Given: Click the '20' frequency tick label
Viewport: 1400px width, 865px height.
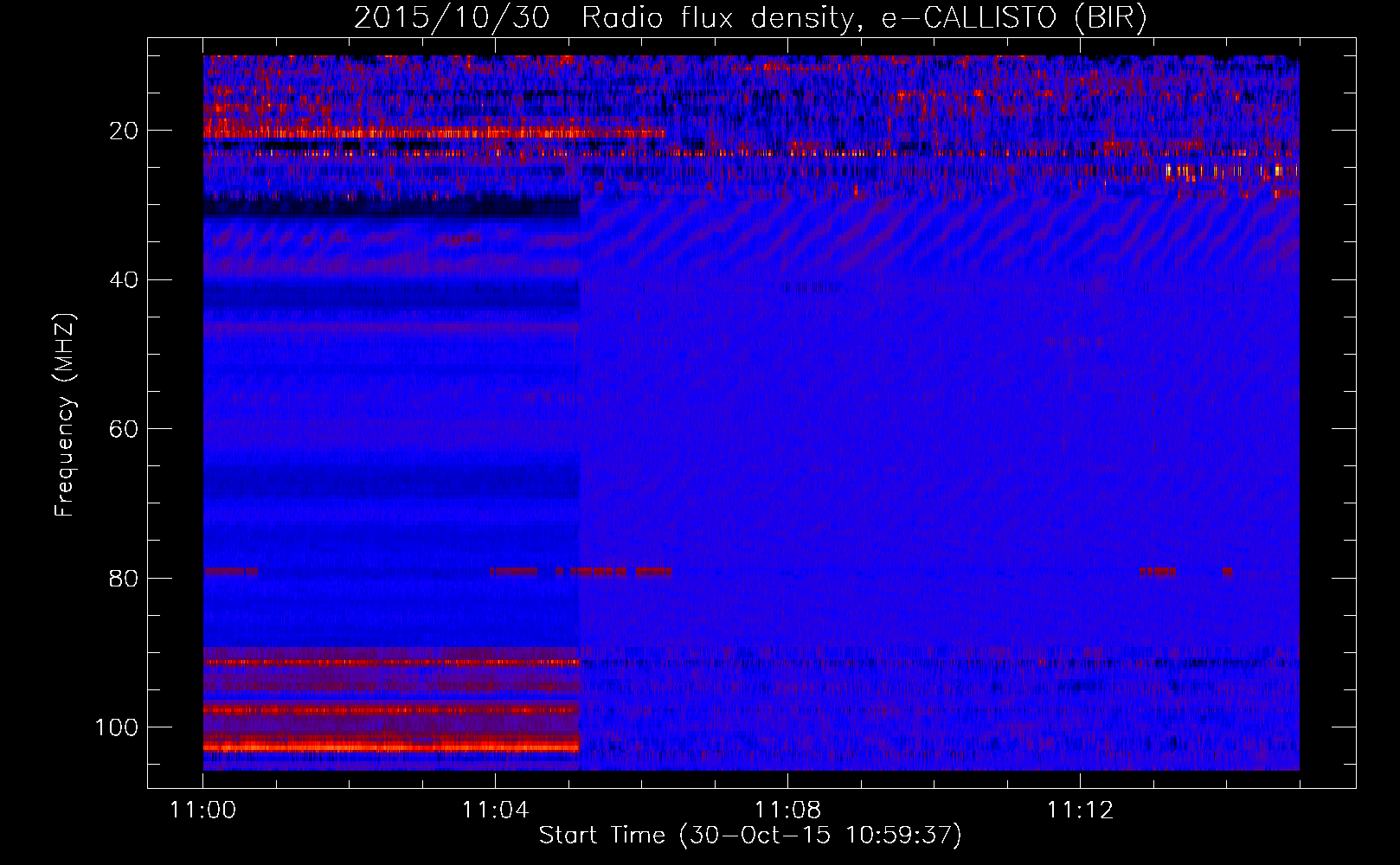Looking at the screenshot, I should pyautogui.click(x=125, y=131).
